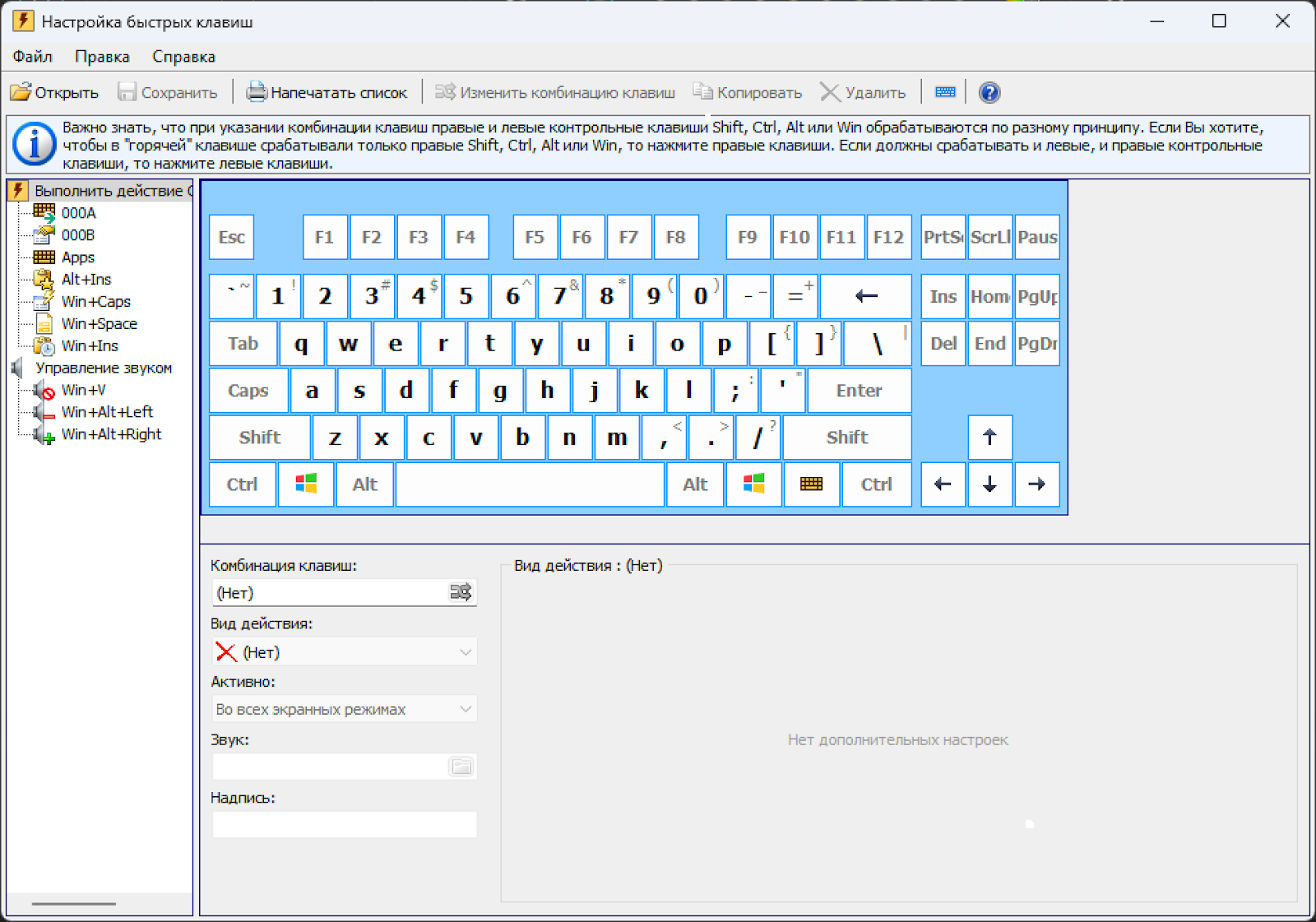1316x922 pixels.
Task: Open the Справка menu
Action: point(183,56)
